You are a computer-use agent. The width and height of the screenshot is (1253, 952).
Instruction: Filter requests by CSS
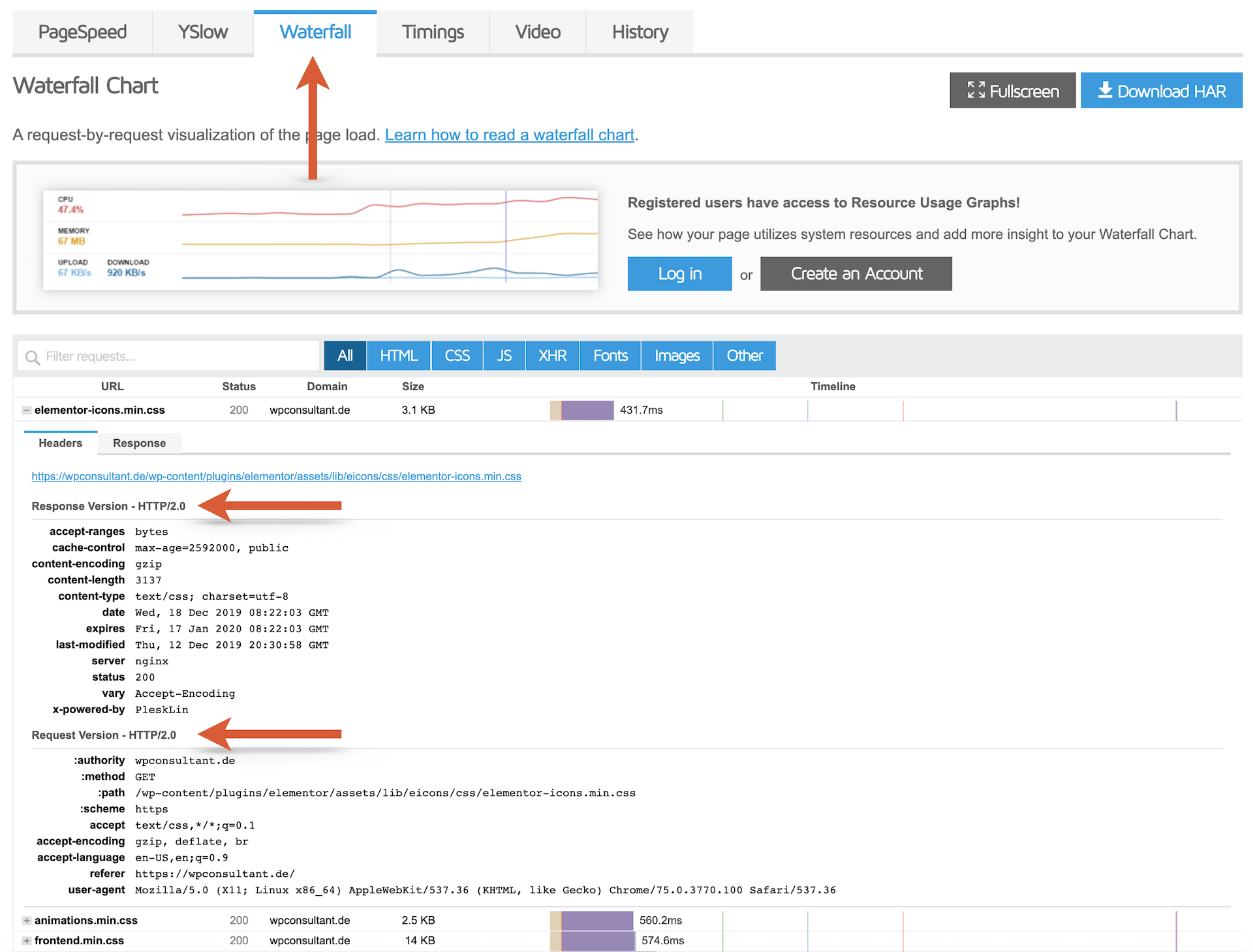click(457, 356)
